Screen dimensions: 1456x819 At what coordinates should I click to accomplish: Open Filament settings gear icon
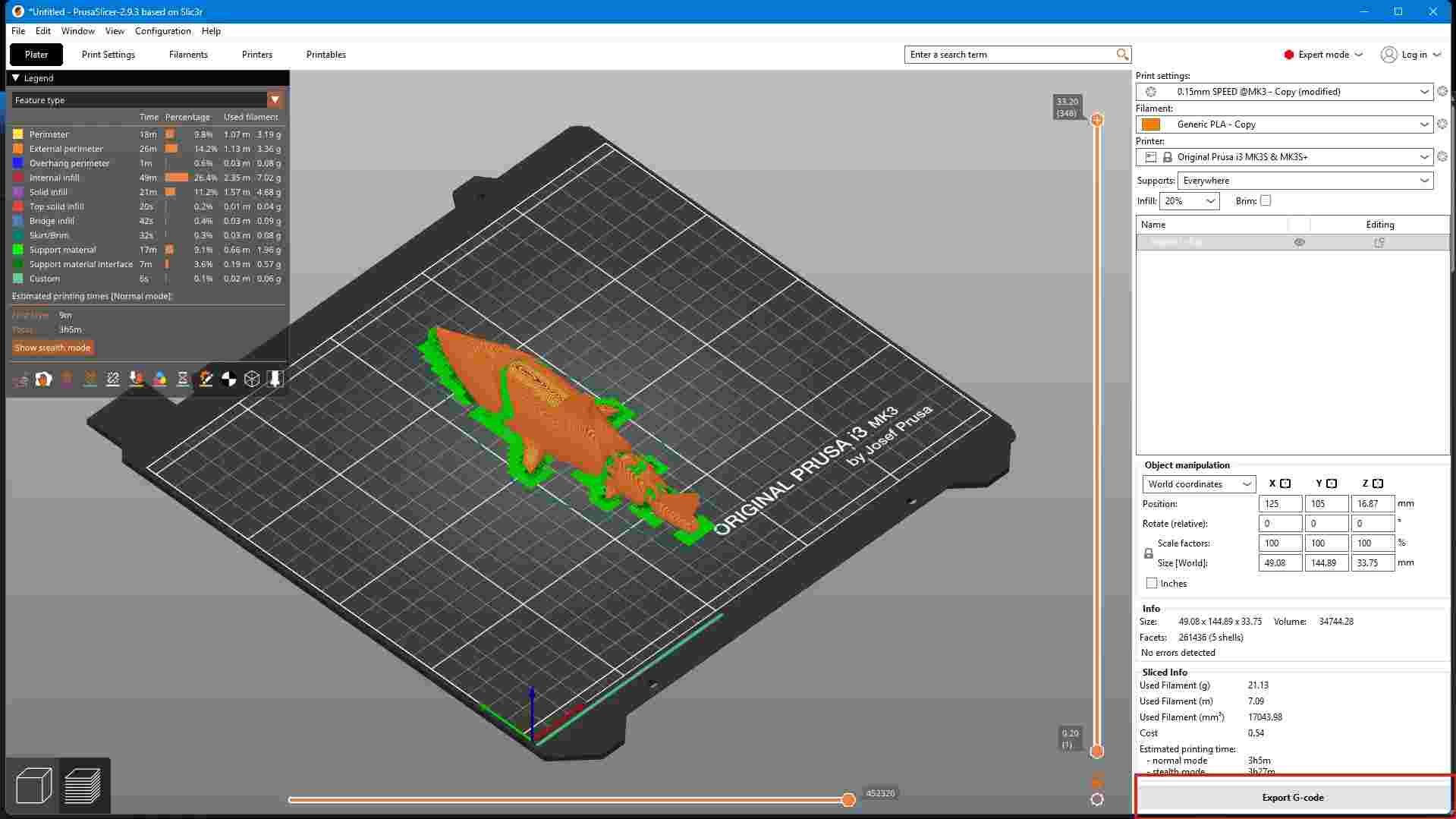[x=1442, y=124]
